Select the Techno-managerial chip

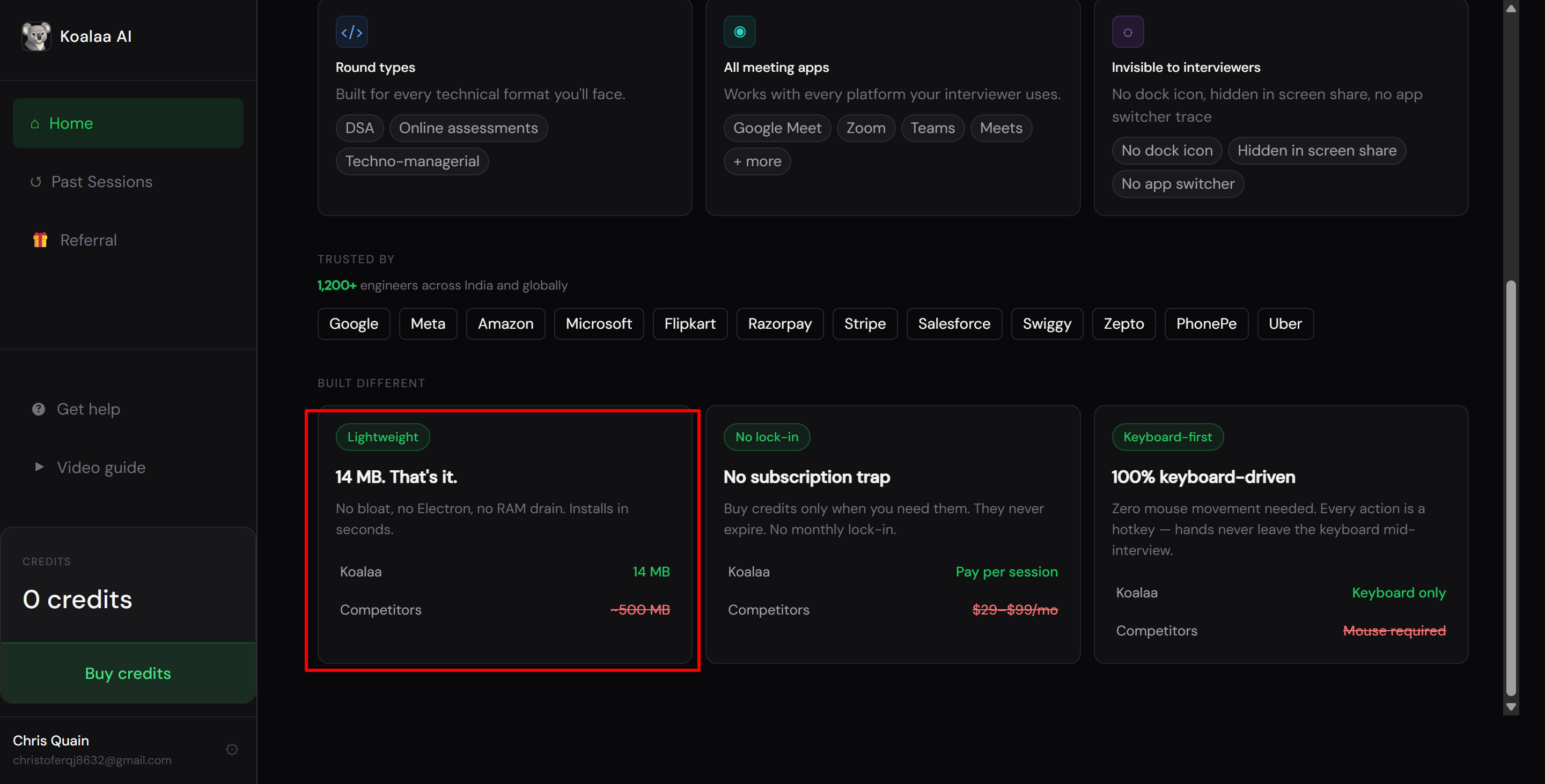coord(412,161)
